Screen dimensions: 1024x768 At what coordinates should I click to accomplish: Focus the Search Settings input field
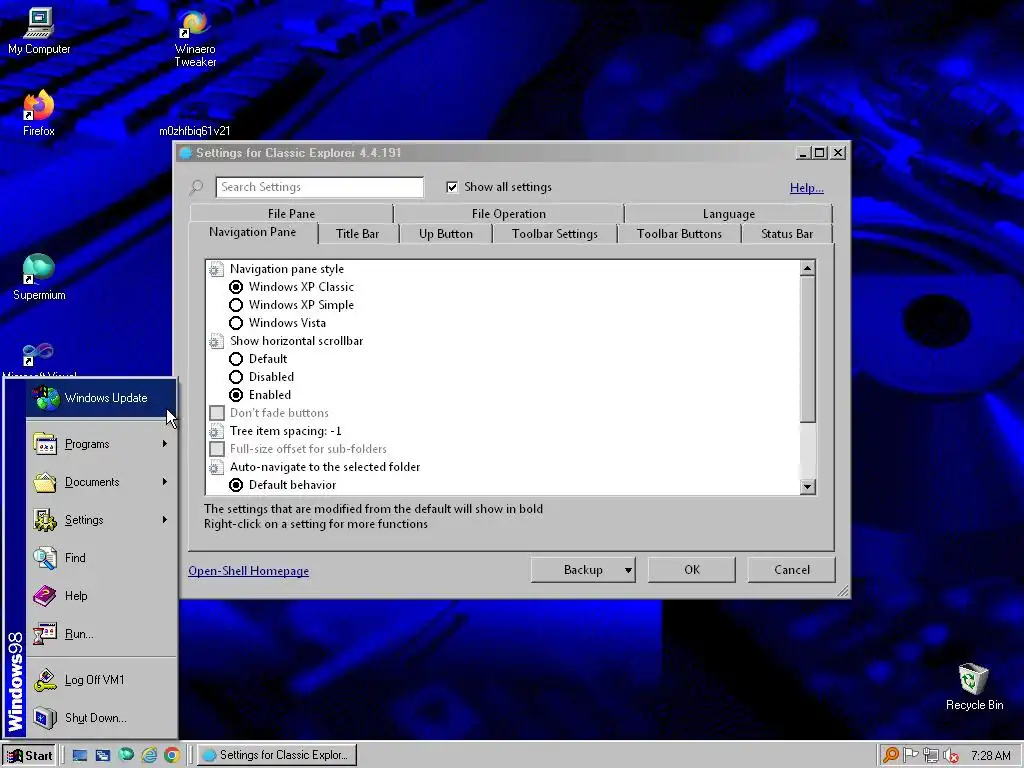click(x=319, y=187)
